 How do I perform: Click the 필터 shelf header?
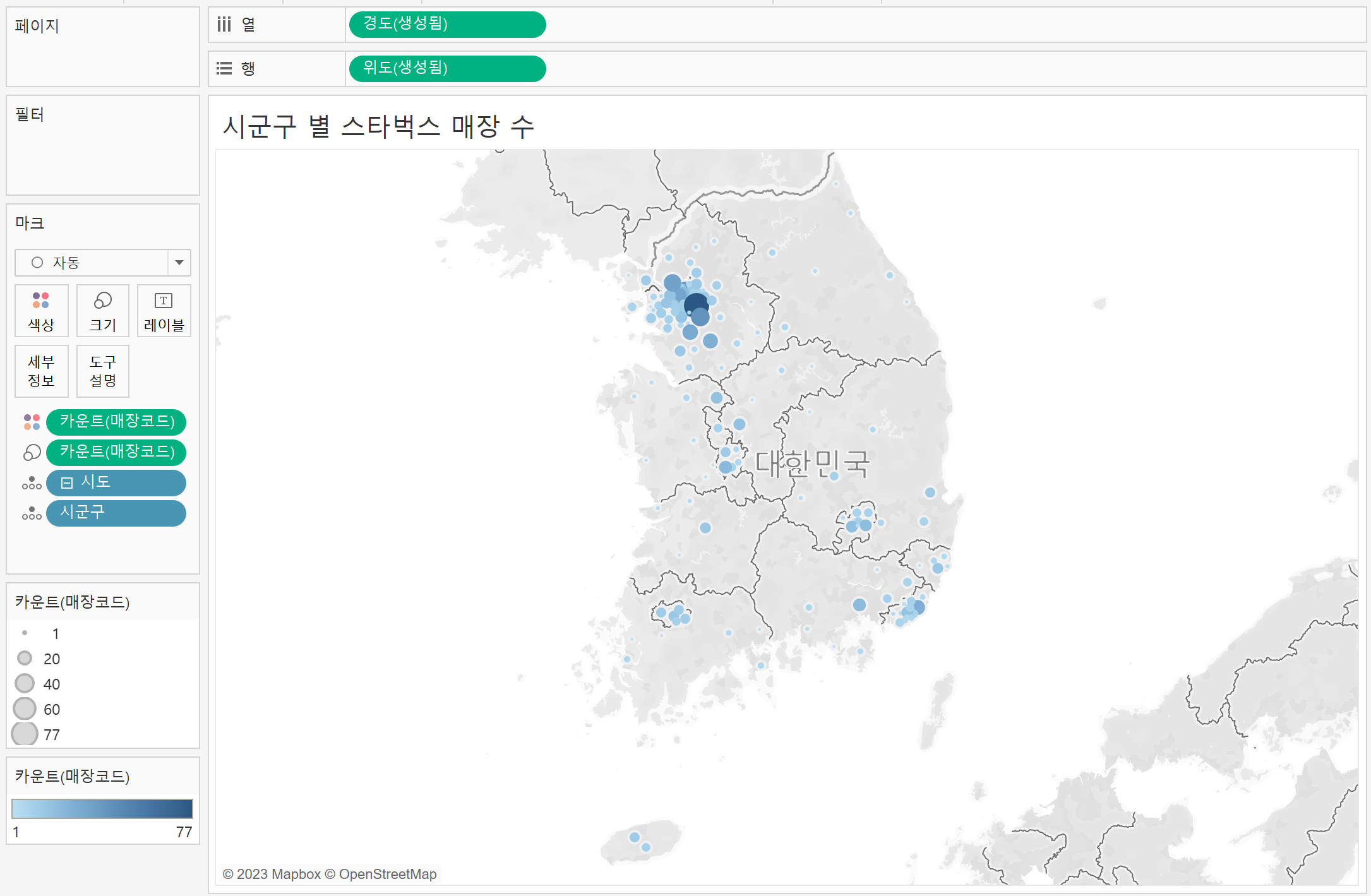[x=30, y=114]
